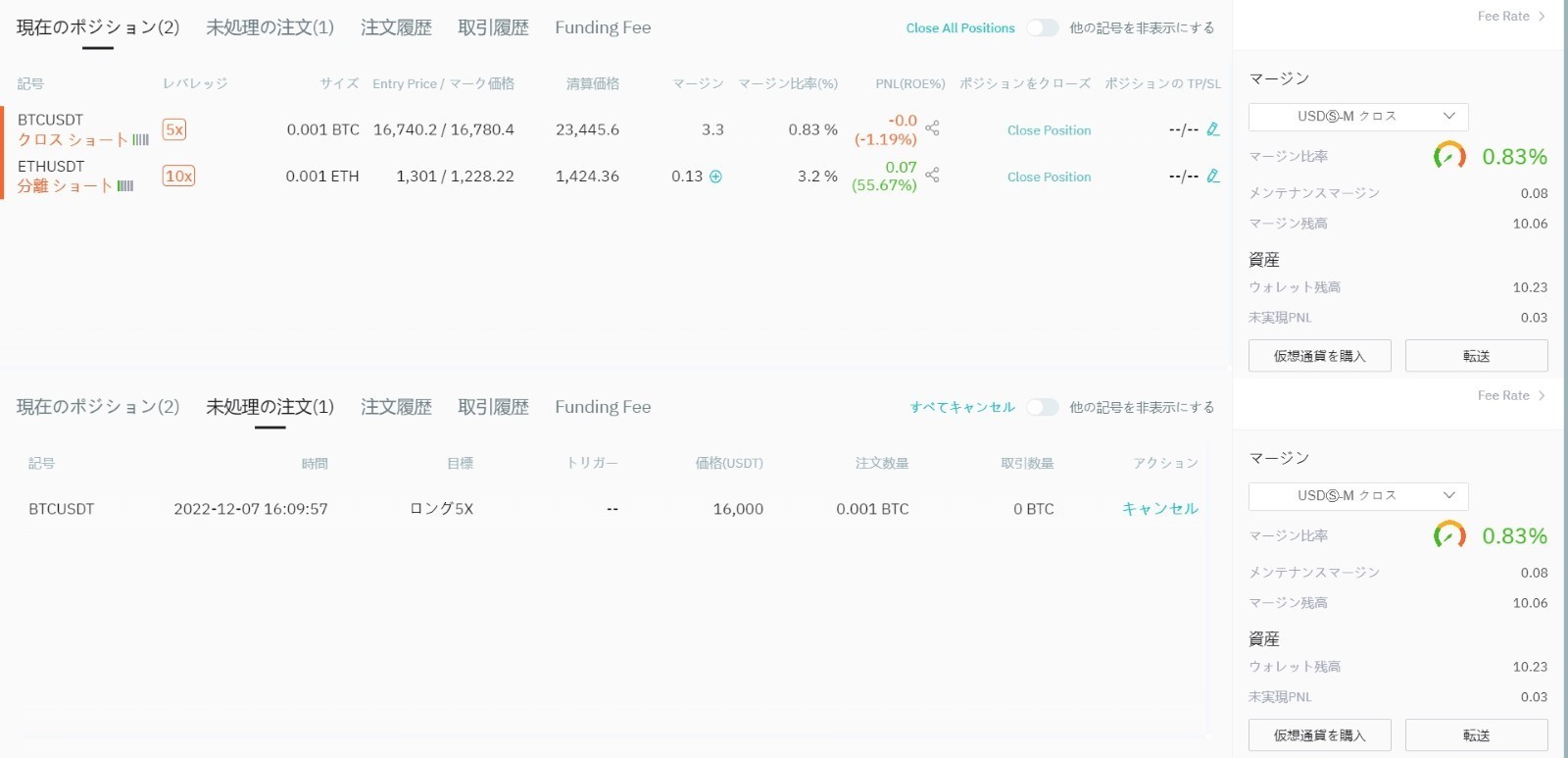Click ETHUSDT liquidation price 1,424.36
Image resolution: width=1568 pixels, height=758 pixels.
point(587,177)
